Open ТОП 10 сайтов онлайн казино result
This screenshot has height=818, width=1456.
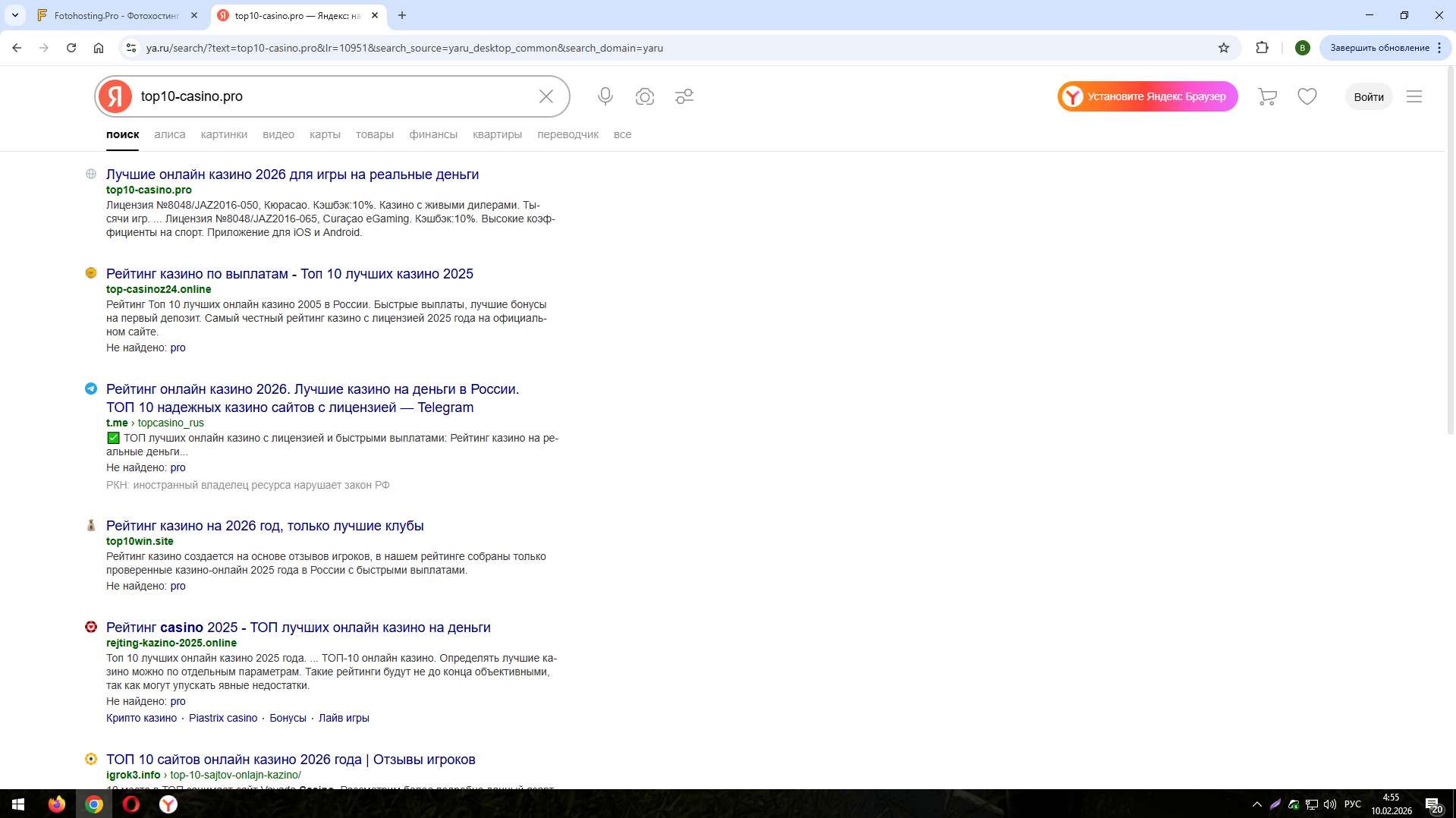tap(291, 760)
